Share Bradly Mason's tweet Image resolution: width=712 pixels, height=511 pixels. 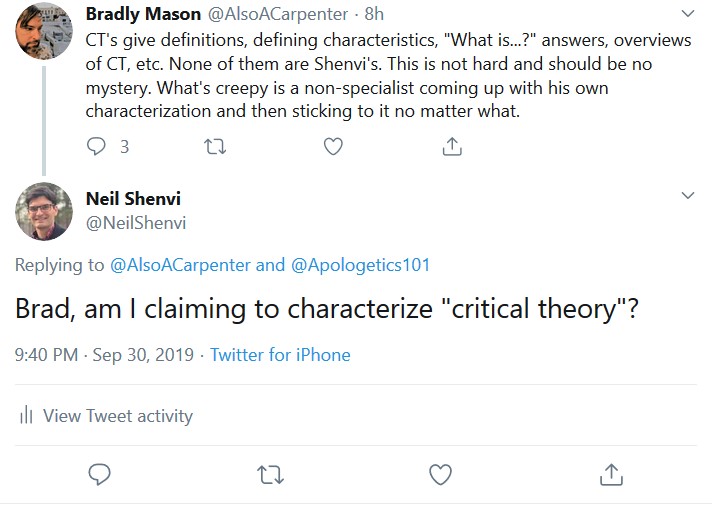[x=451, y=146]
